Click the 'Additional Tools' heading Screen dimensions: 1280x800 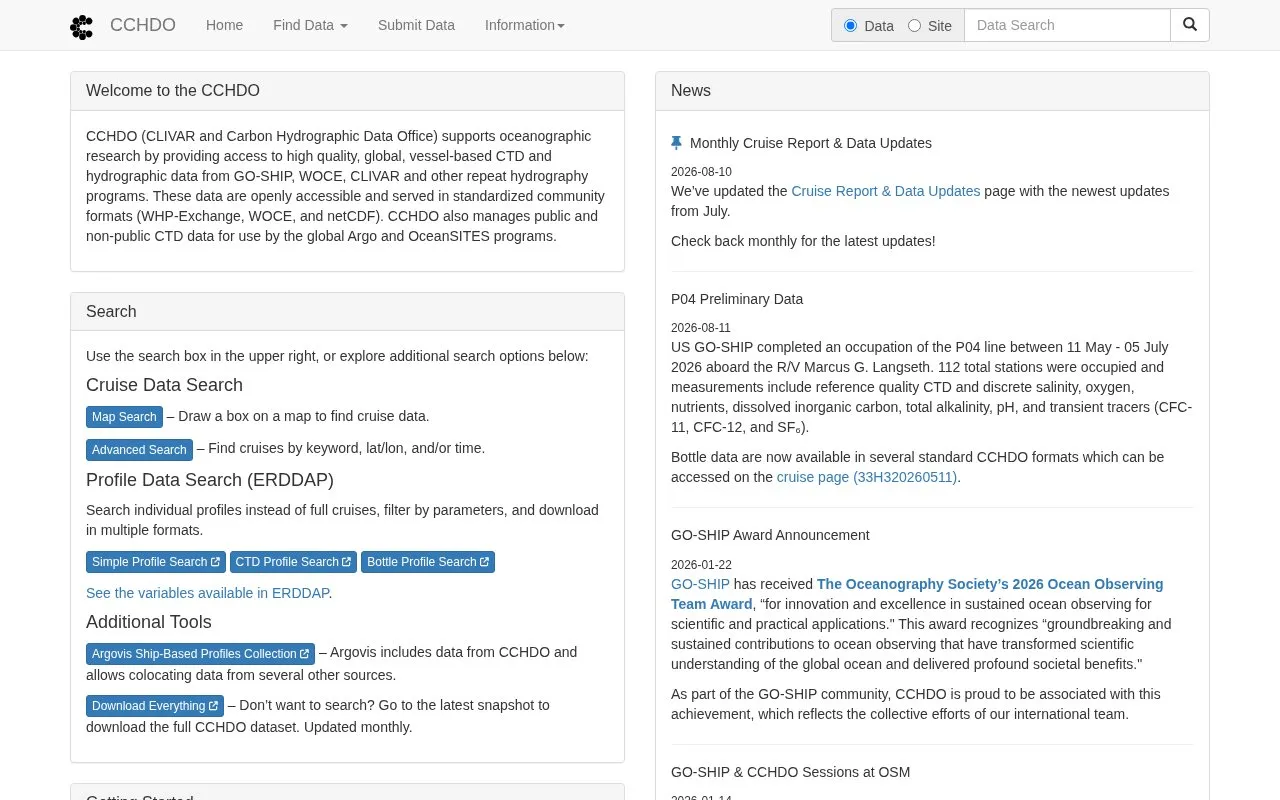149,622
